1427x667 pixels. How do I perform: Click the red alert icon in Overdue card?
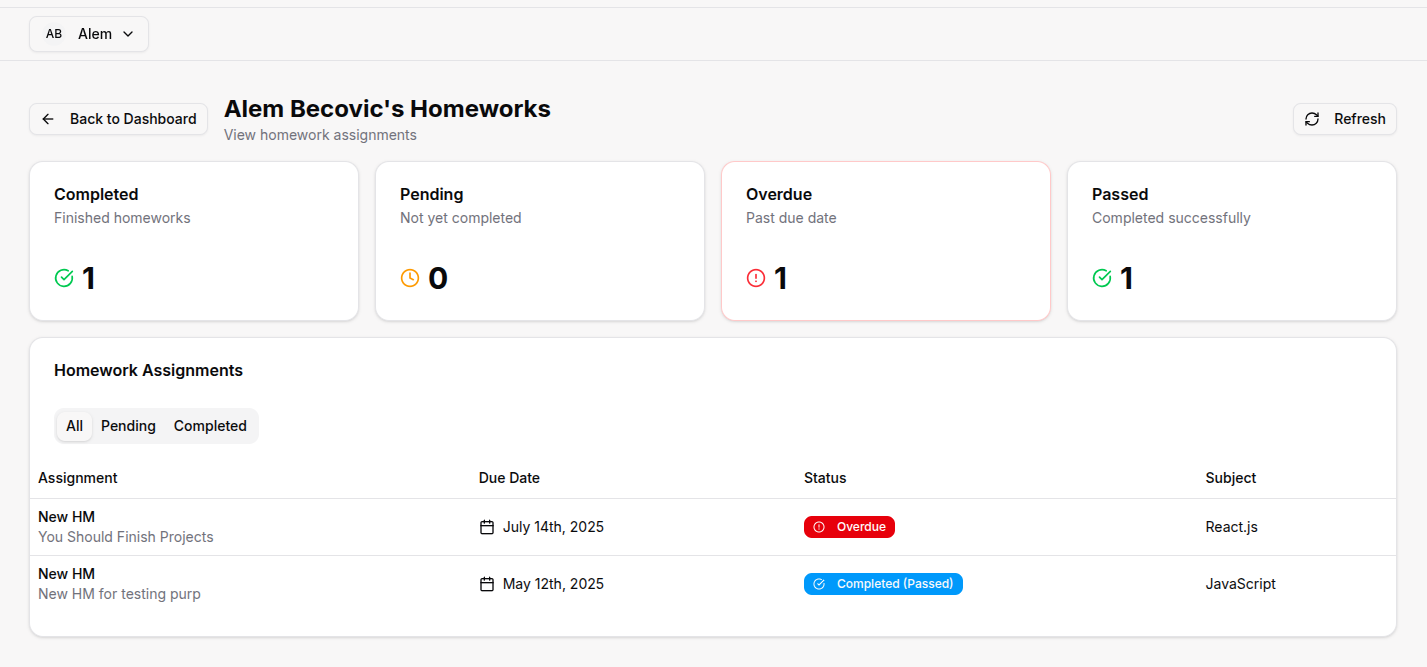tap(756, 278)
